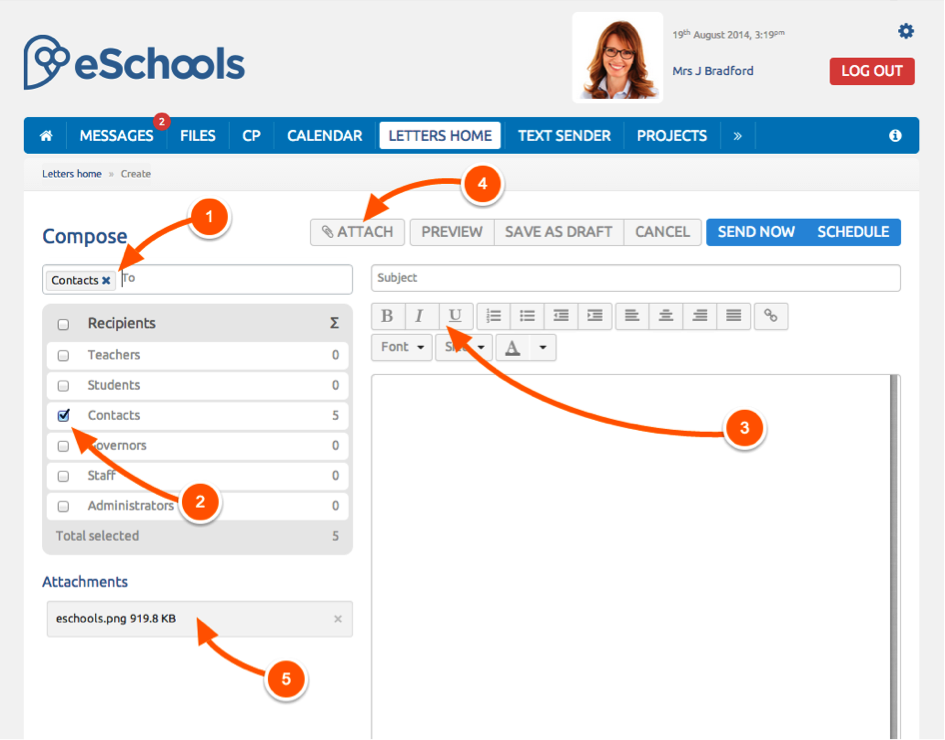Uncheck the Contacts recipient checkbox

(64, 415)
